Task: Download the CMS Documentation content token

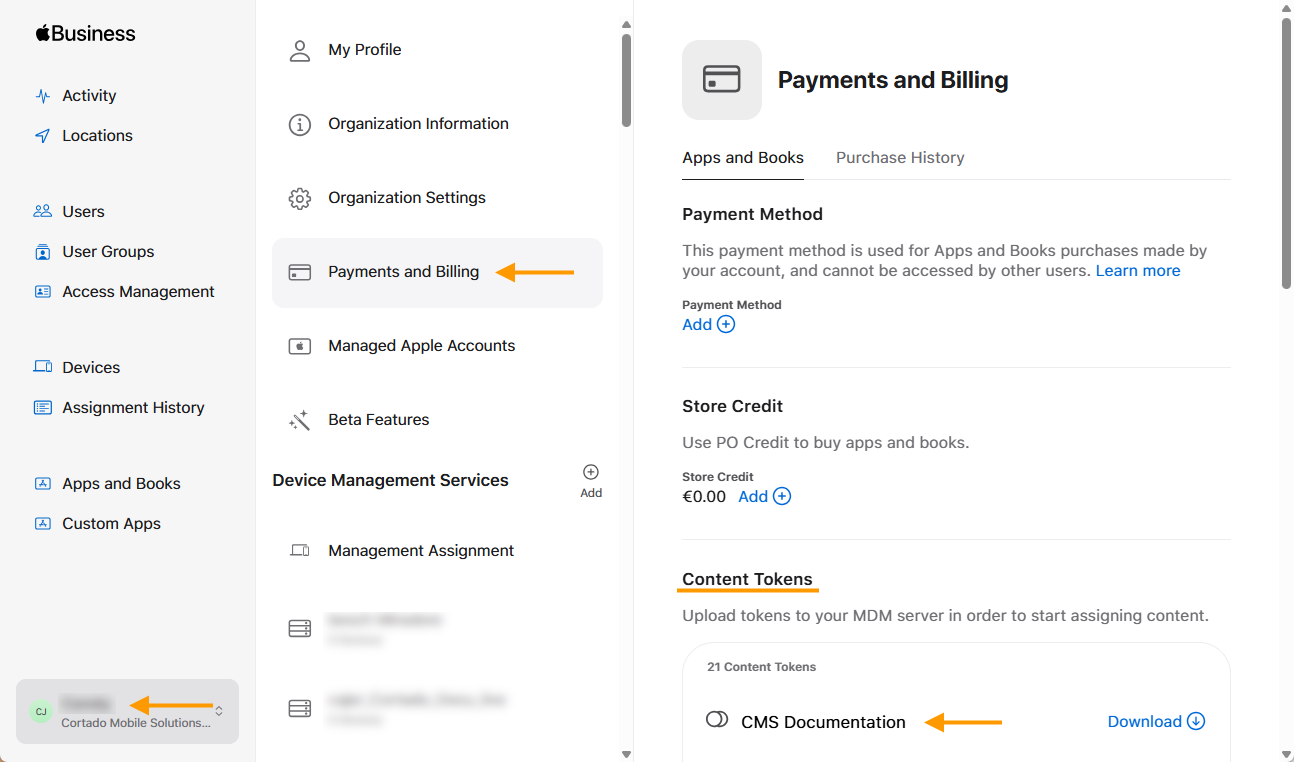Action: (1156, 721)
